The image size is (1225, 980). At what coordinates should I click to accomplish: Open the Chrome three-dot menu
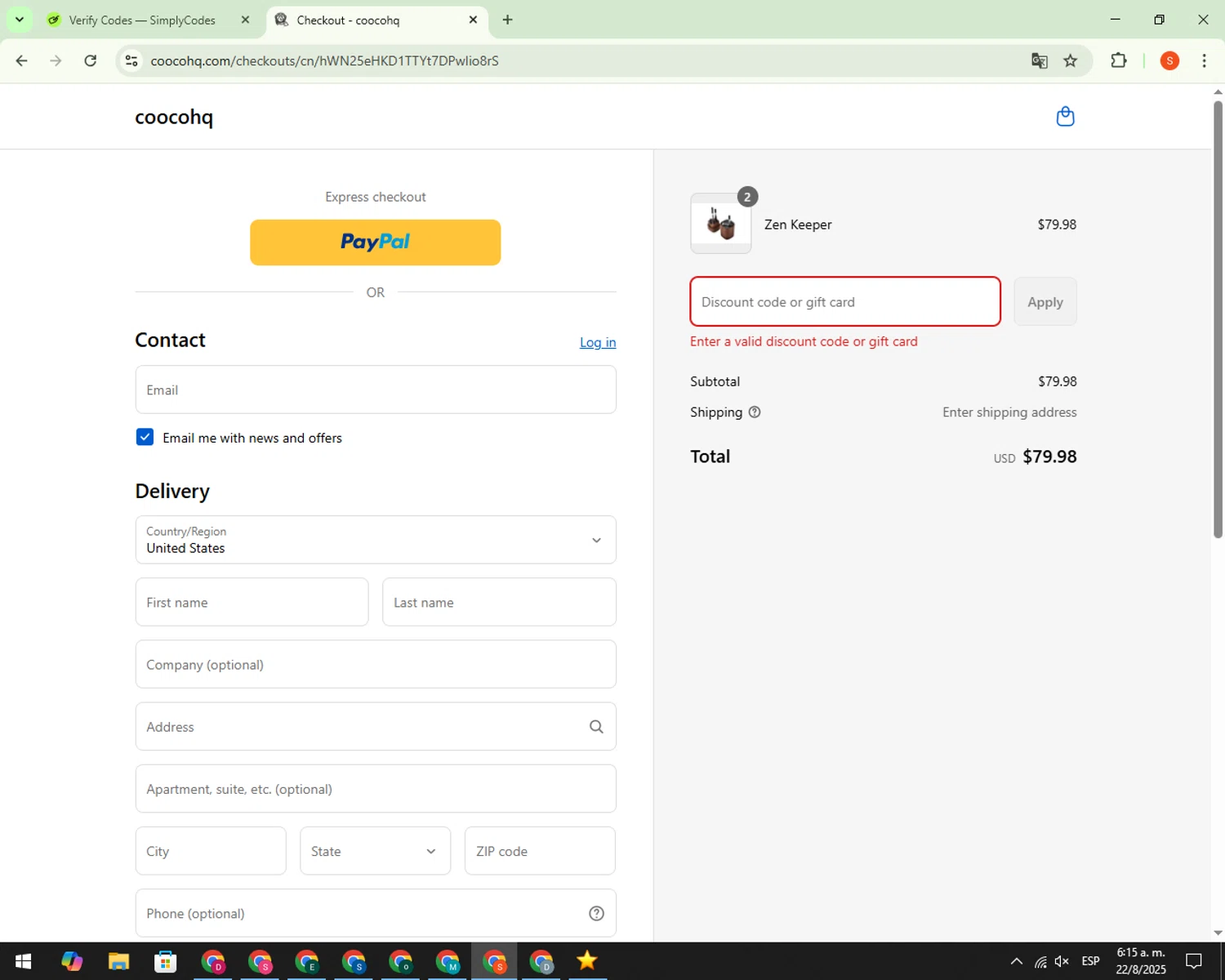[x=1204, y=60]
